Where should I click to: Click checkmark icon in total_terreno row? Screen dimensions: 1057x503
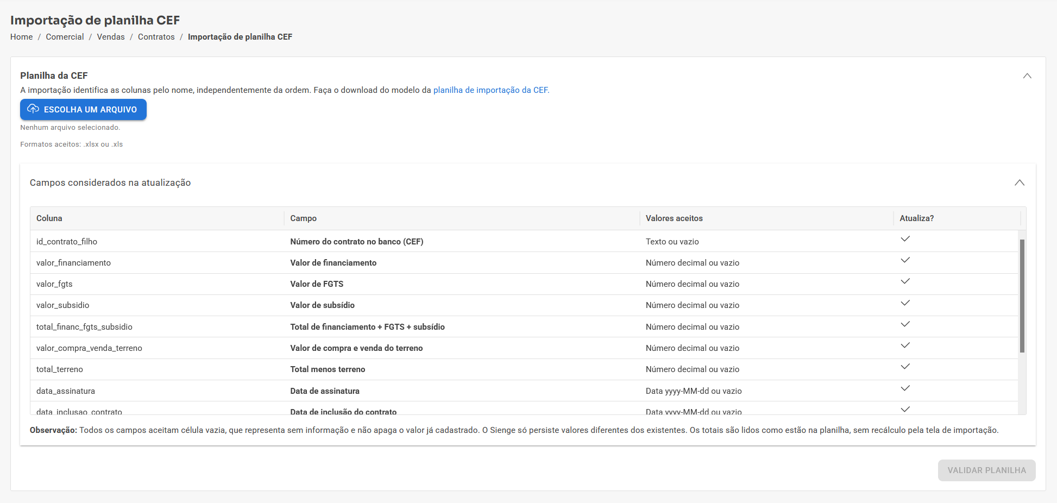pyautogui.click(x=905, y=366)
